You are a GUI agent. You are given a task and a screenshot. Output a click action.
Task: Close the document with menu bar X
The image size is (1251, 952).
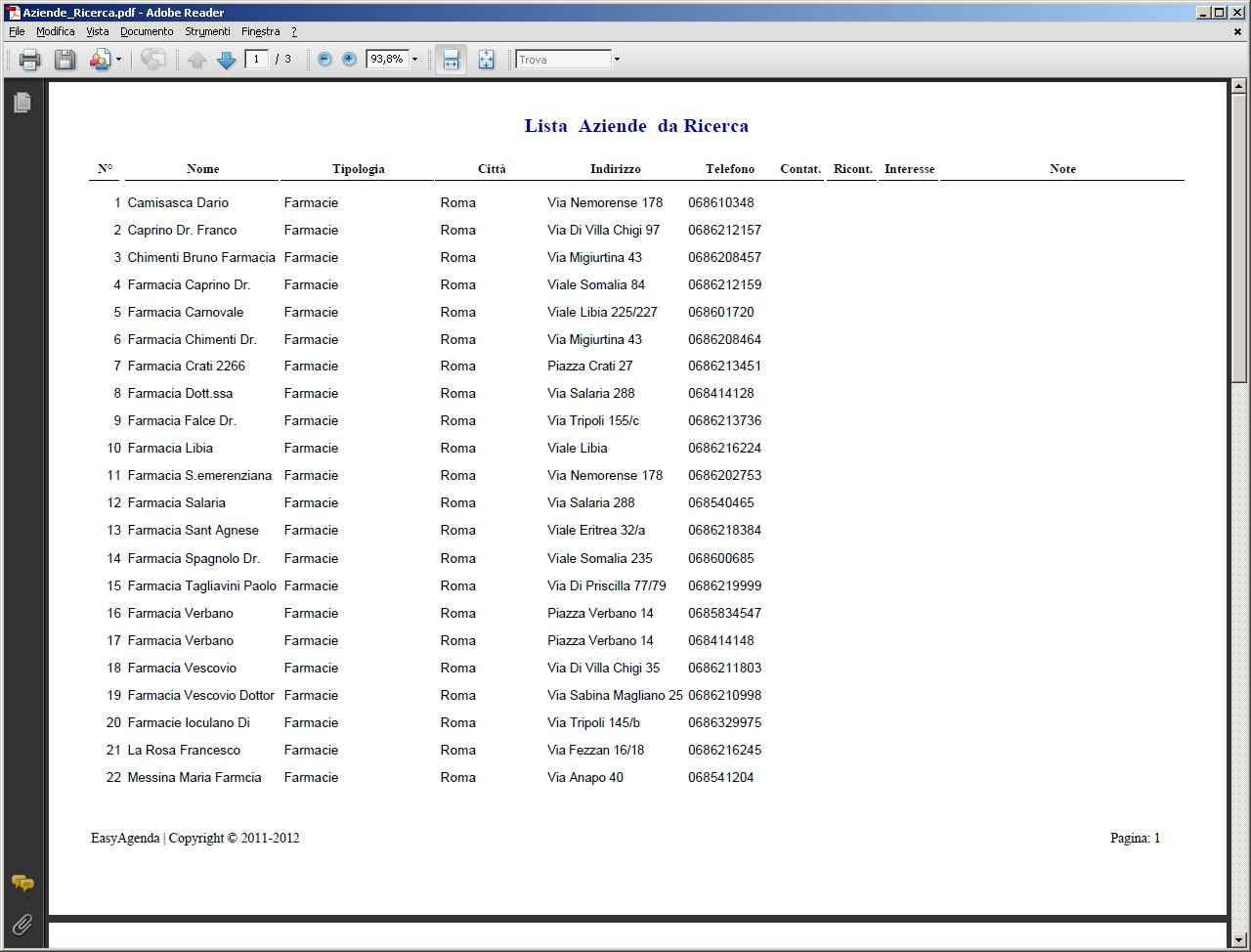tap(1237, 31)
